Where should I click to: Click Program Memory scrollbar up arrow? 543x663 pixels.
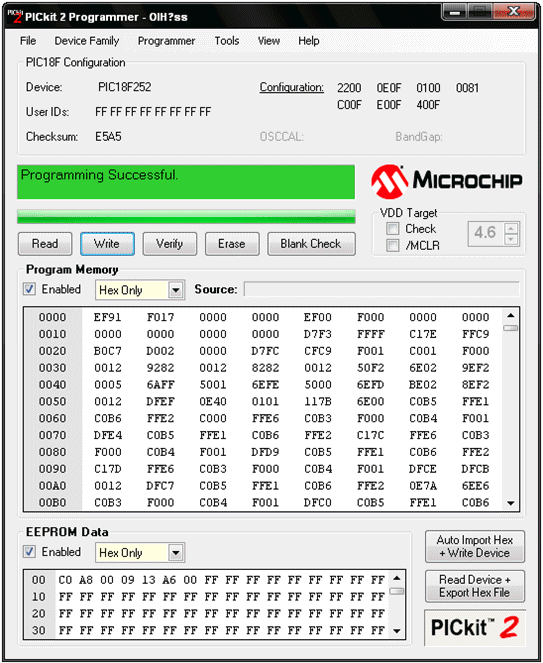tap(510, 315)
